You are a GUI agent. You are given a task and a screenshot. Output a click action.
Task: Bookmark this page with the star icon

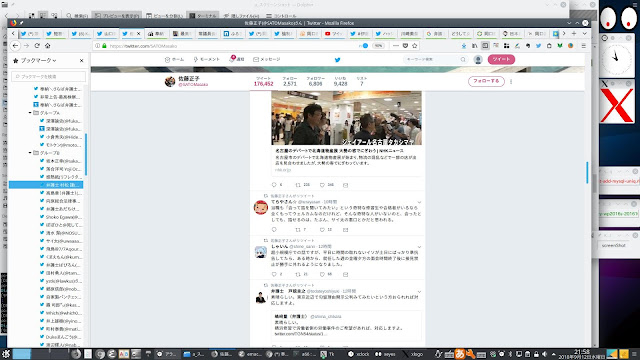(x=415, y=46)
